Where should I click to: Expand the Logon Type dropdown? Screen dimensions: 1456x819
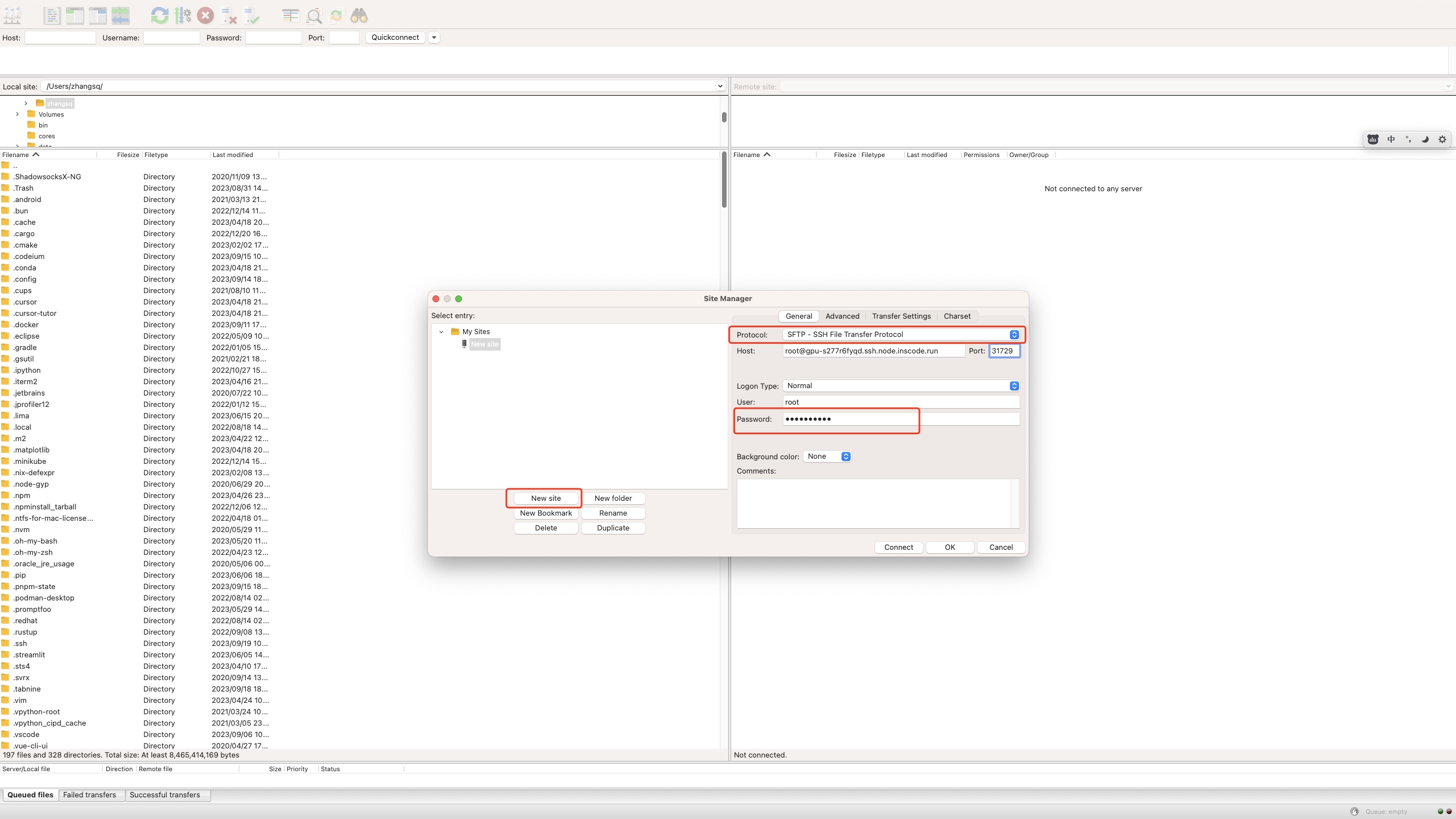[x=1014, y=385]
